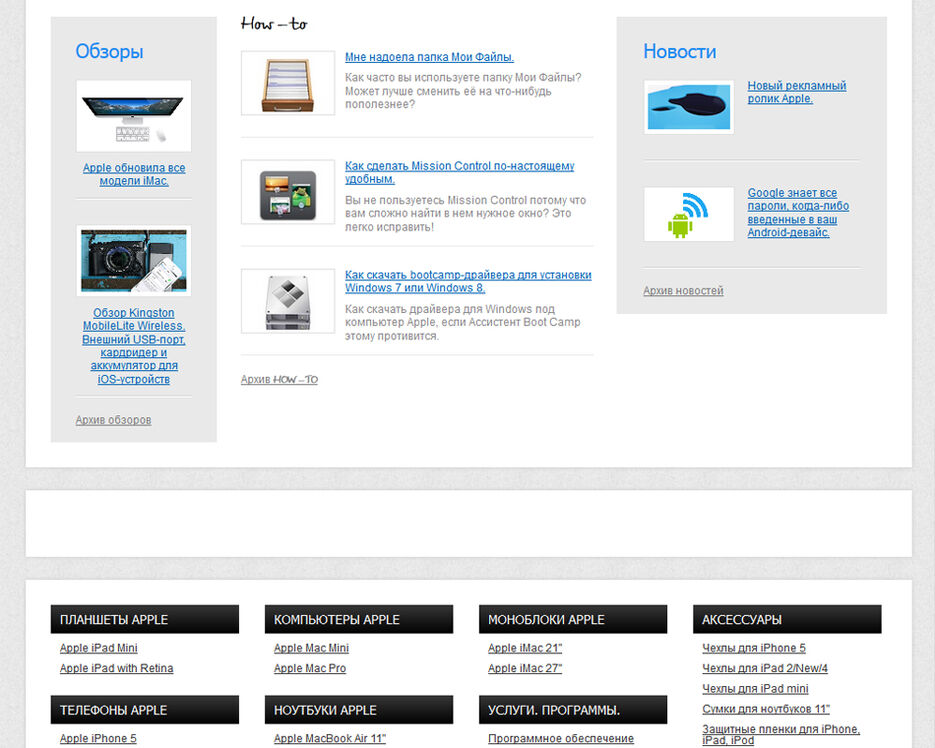Open the Архив How-To link
This screenshot has height=748, width=935.
[x=279, y=380]
